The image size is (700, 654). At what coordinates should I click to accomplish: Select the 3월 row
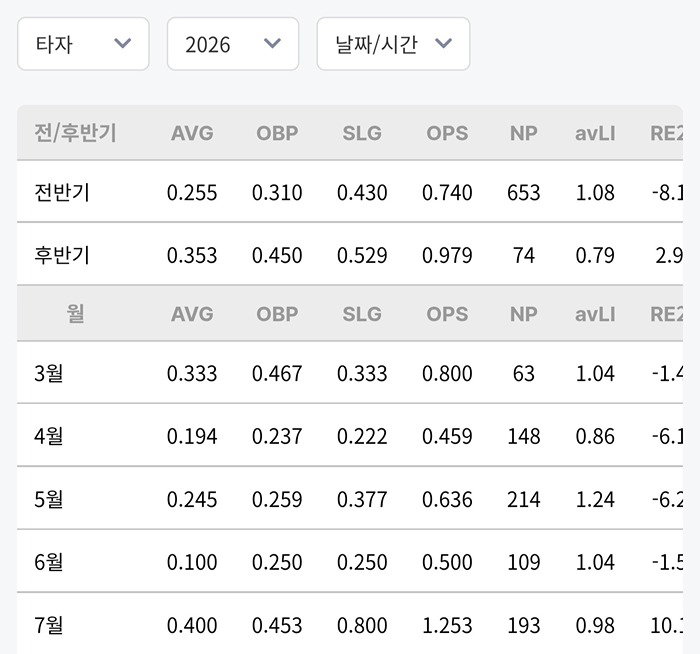click(x=350, y=373)
